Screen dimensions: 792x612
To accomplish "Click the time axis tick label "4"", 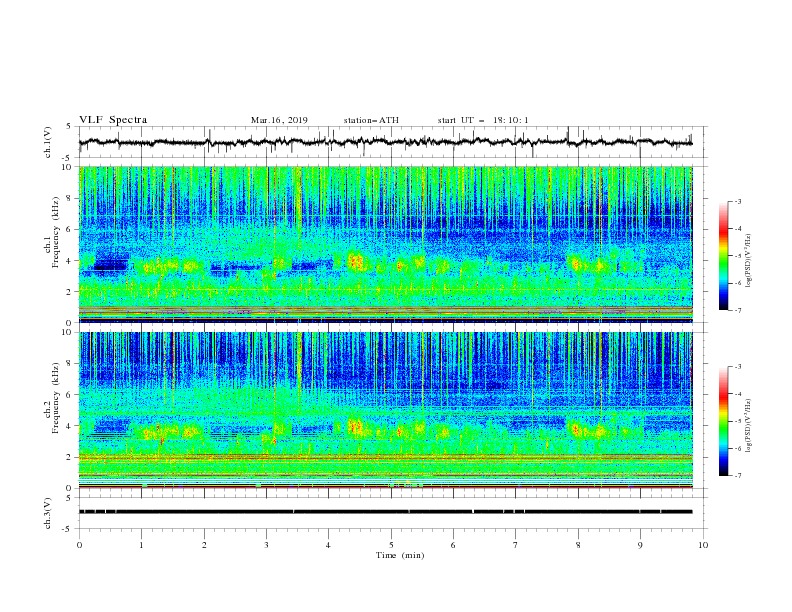I will click(328, 545).
